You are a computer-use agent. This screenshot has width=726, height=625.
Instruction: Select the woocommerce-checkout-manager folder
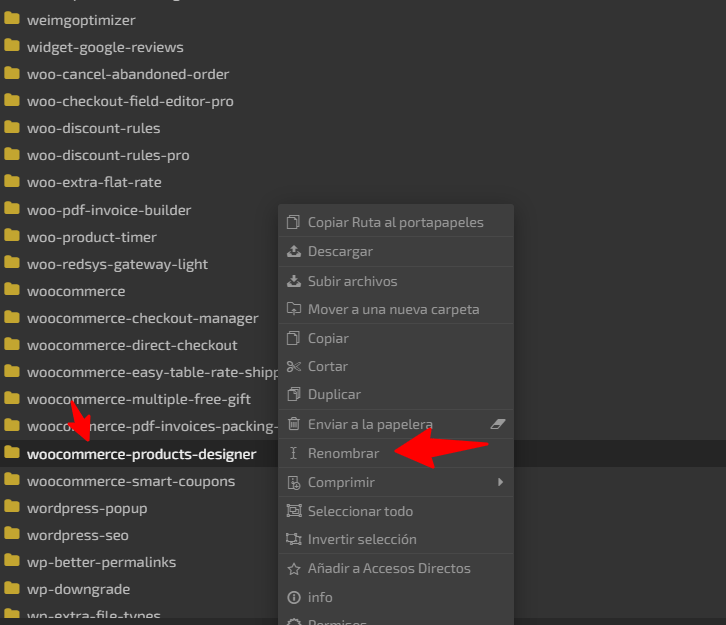142,319
